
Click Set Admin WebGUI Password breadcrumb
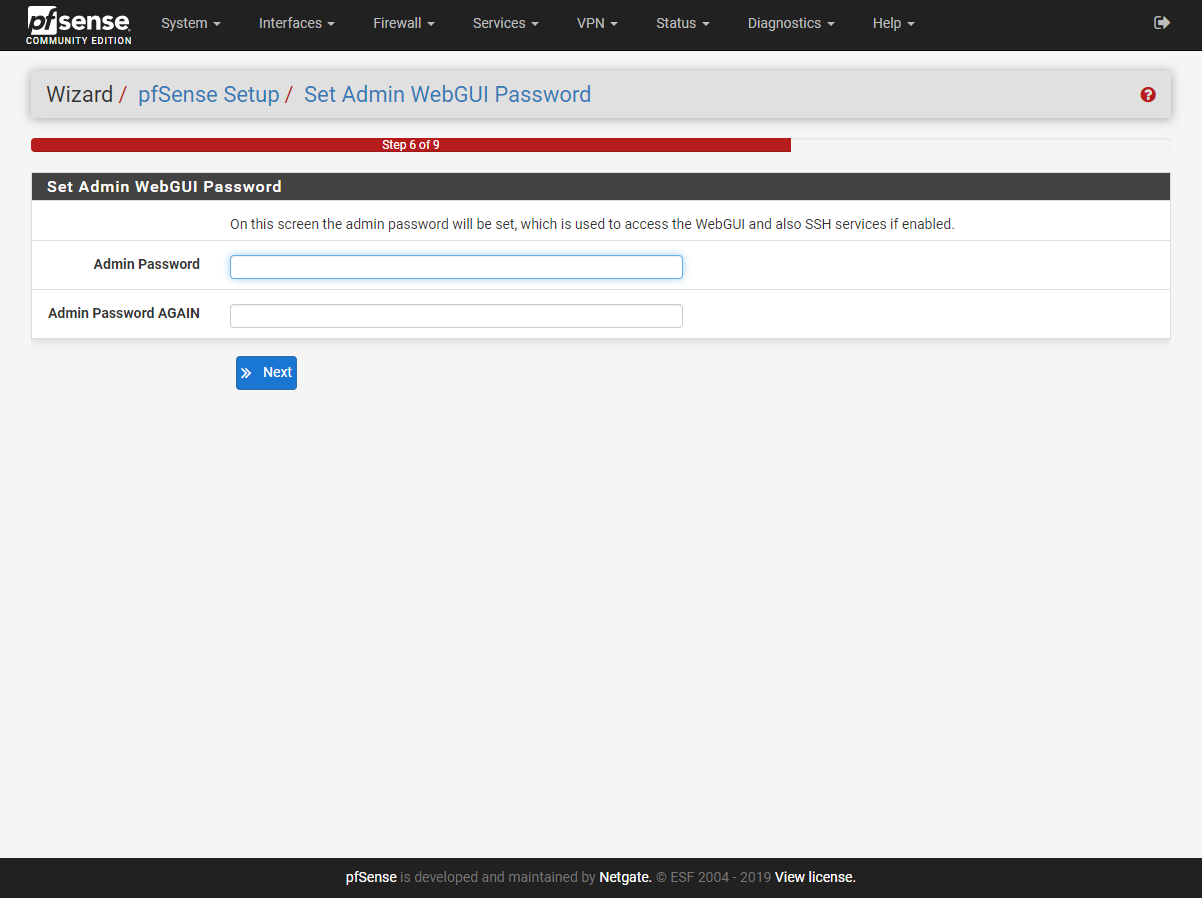click(447, 95)
